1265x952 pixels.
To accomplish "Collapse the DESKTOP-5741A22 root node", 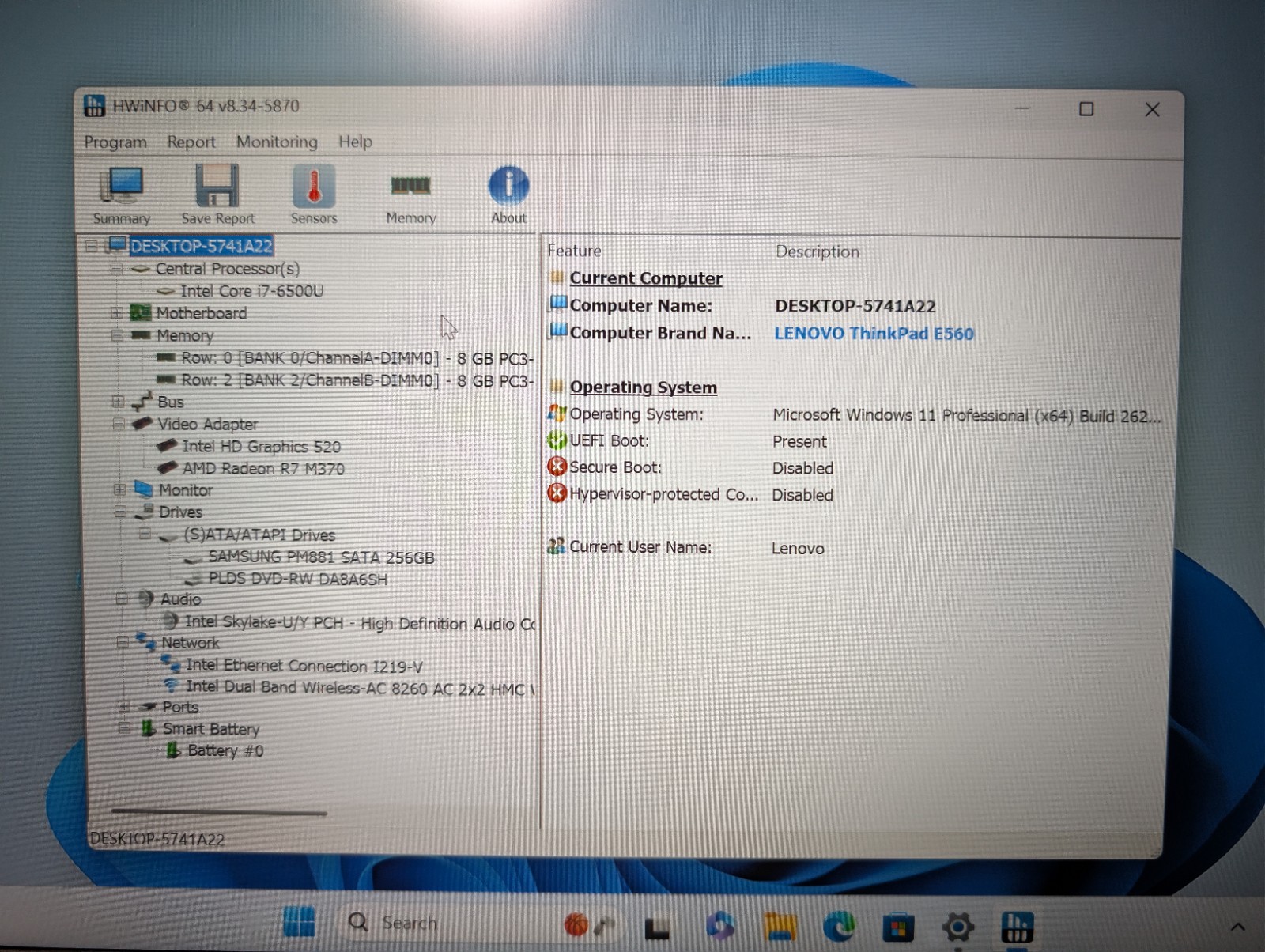I will pyautogui.click(x=92, y=246).
